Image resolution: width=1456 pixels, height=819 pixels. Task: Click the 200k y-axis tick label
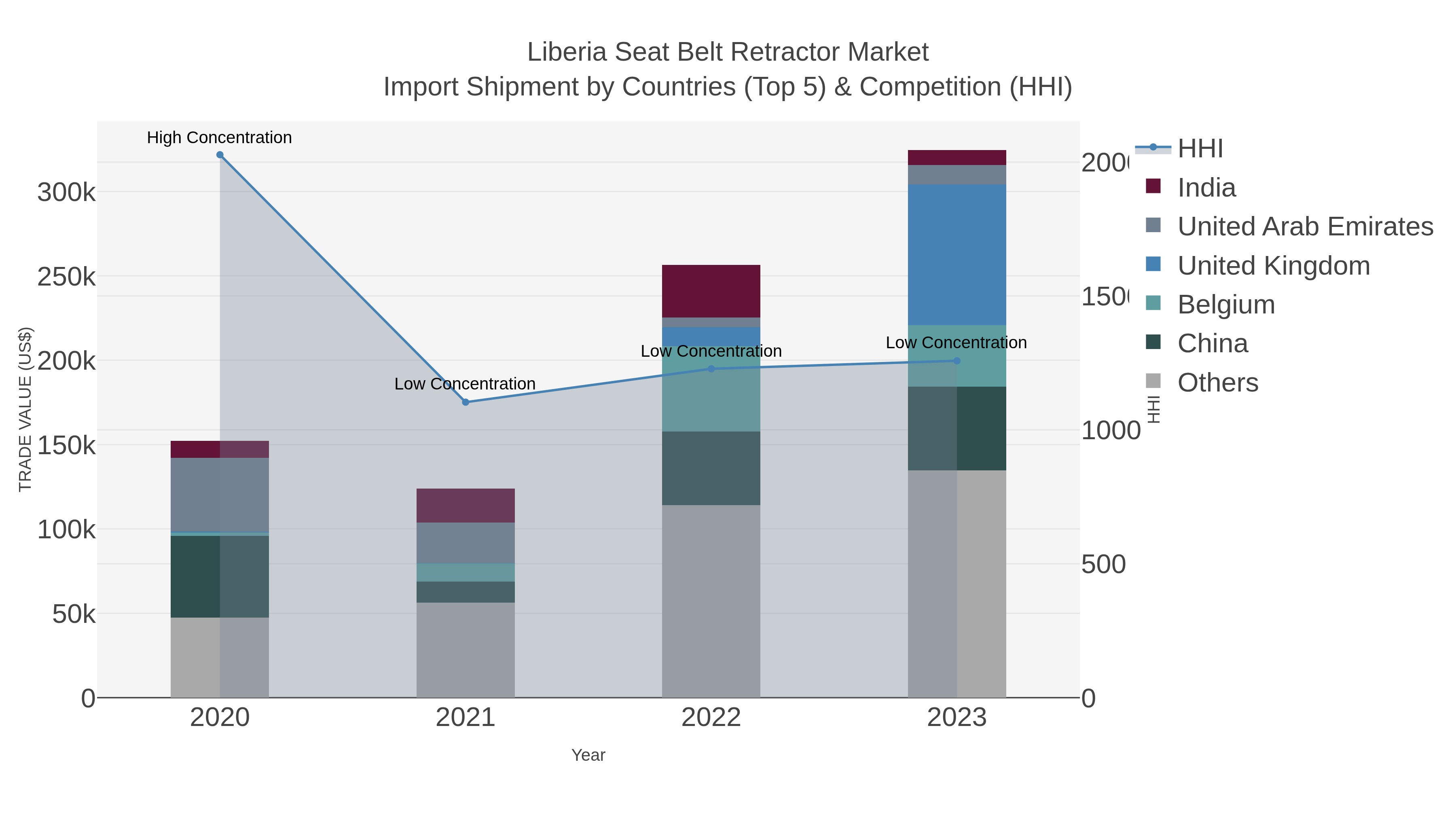67,361
